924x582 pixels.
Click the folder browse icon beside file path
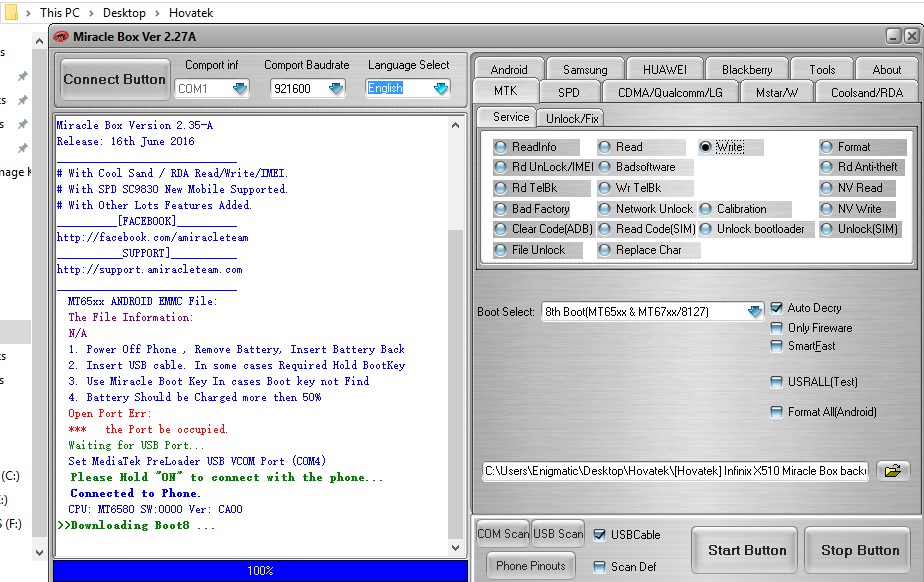point(893,470)
